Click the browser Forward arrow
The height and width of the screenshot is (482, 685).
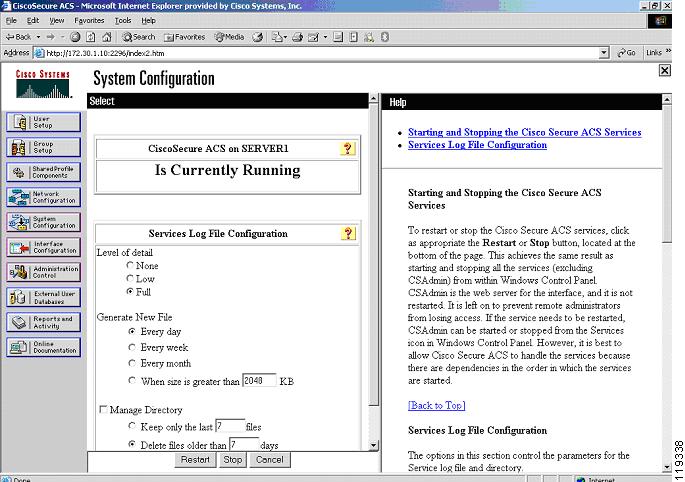pos(51,37)
